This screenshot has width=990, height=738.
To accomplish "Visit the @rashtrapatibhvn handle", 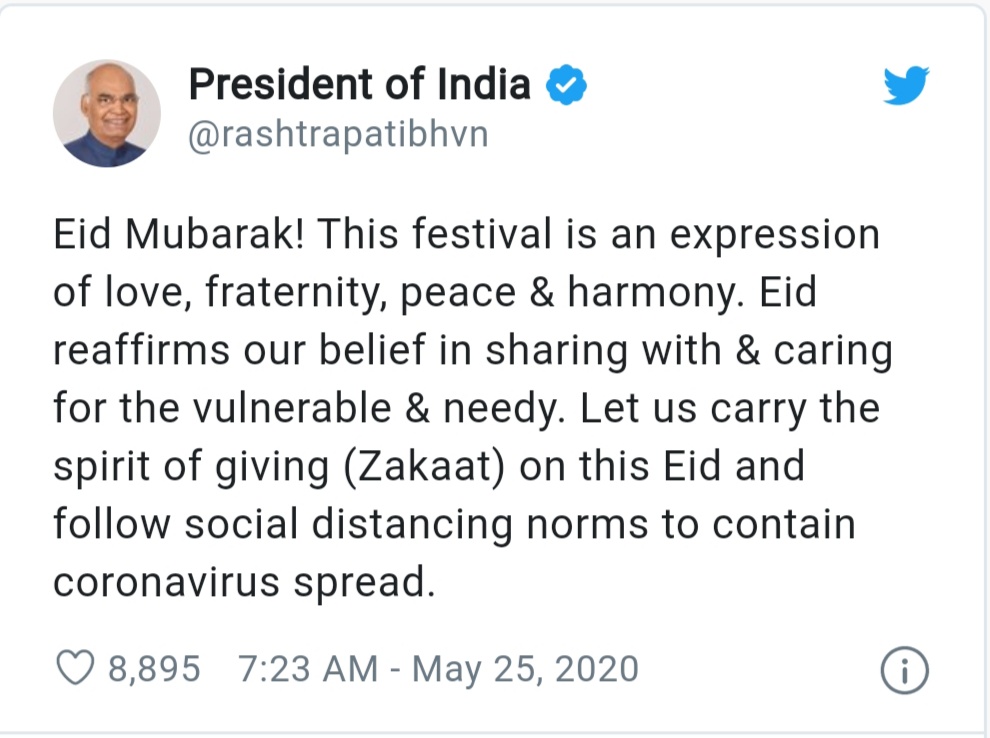I will 338,134.
